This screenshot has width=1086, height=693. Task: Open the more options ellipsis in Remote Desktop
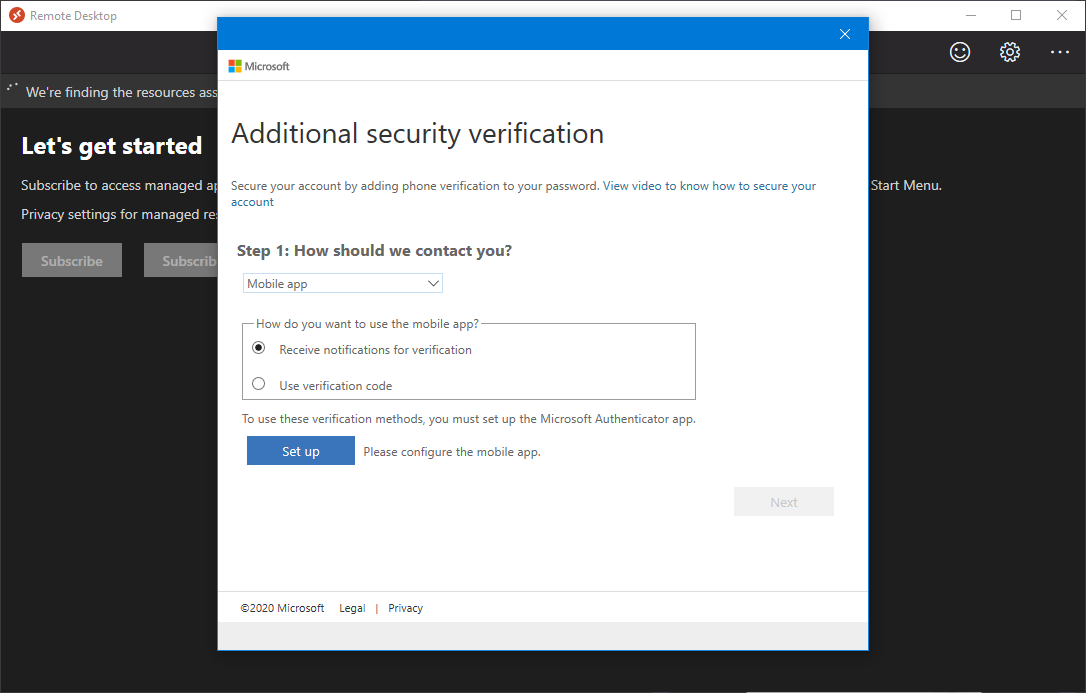pos(1060,52)
